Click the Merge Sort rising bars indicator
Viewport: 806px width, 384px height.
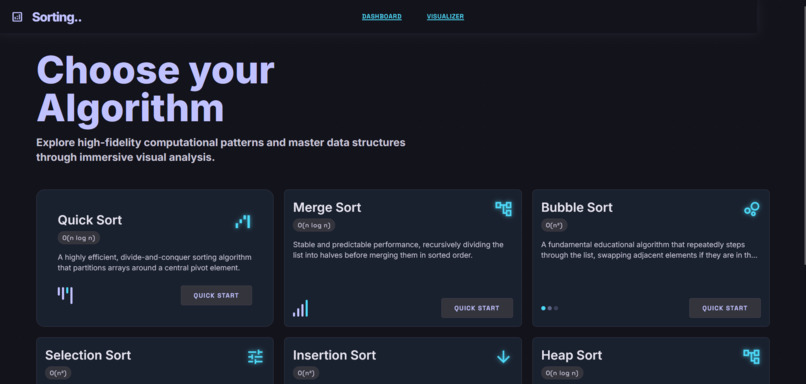click(301, 308)
